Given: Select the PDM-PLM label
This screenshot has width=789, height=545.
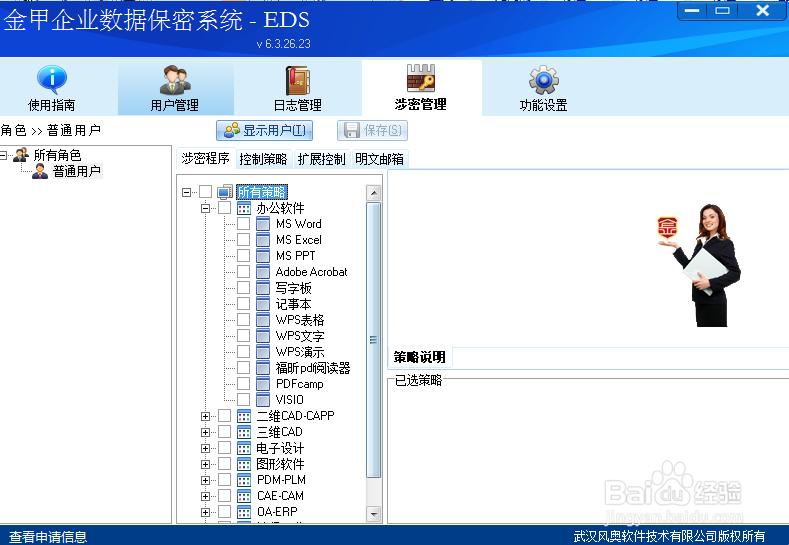Looking at the screenshot, I should pos(281,480).
